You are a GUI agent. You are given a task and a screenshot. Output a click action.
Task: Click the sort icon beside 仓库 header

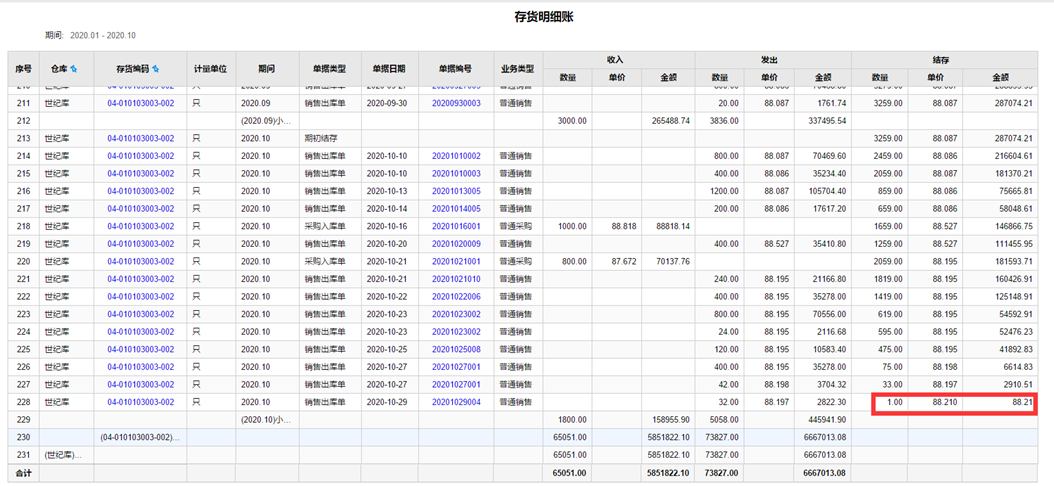click(x=73, y=69)
